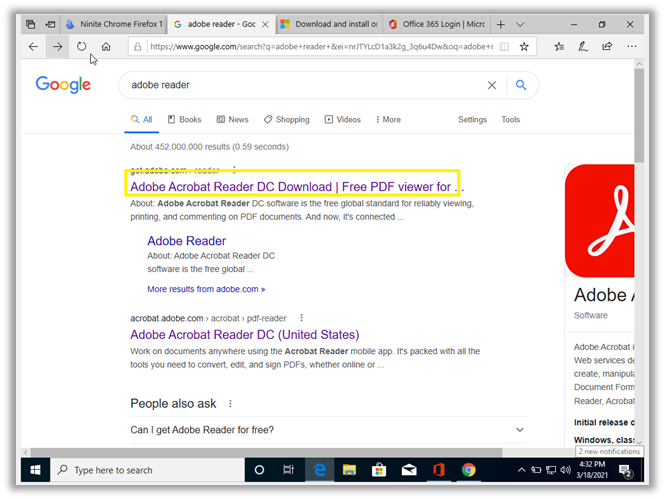Go forward with the arrow button
The image size is (665, 499).
click(57, 47)
